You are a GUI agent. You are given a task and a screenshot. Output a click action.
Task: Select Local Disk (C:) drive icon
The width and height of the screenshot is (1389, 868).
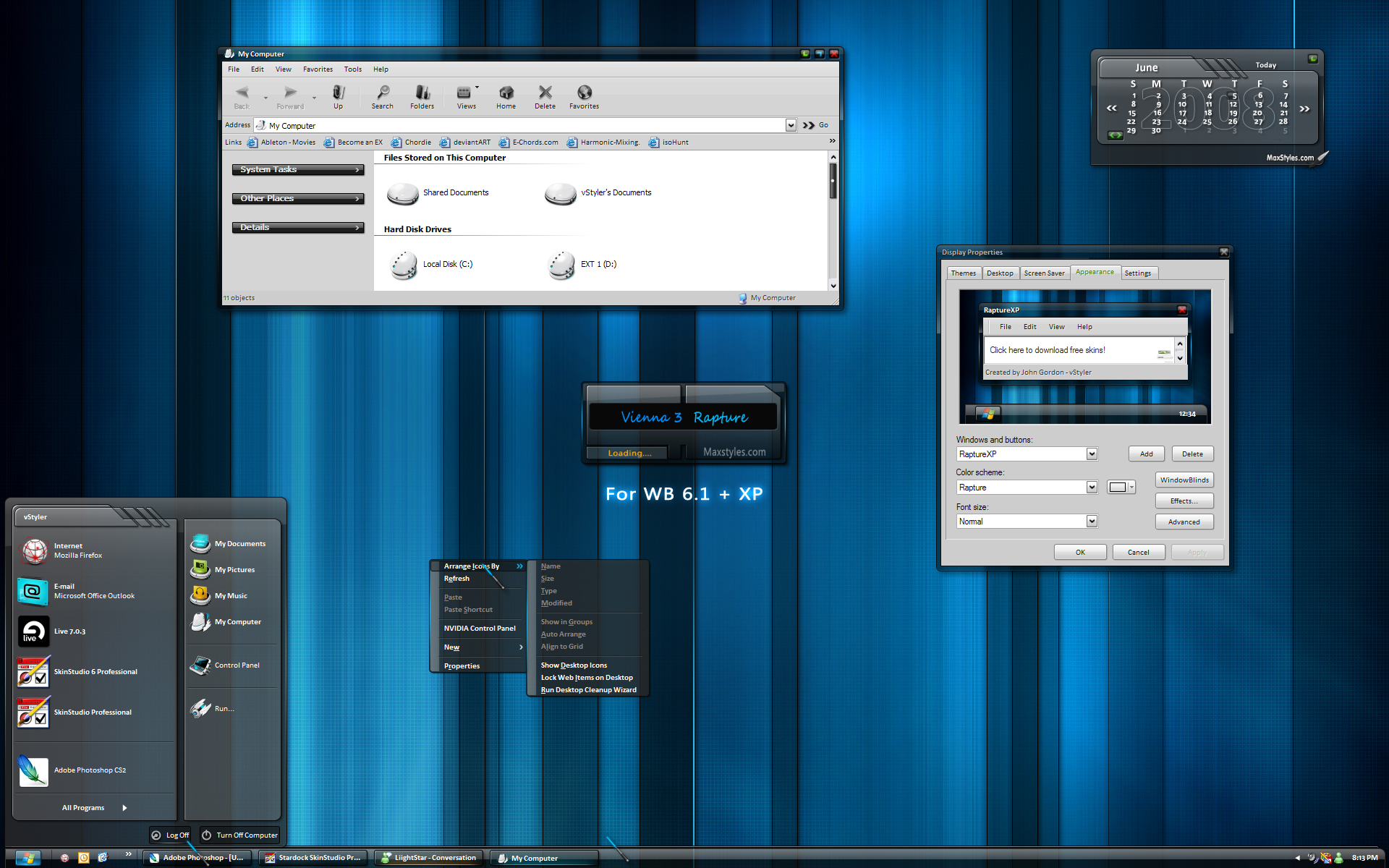pos(404,265)
